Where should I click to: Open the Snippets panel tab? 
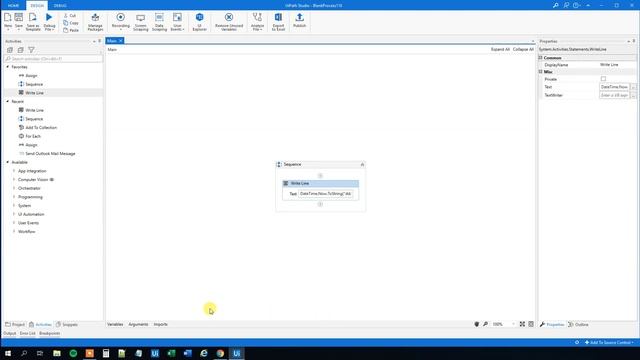pos(67,324)
